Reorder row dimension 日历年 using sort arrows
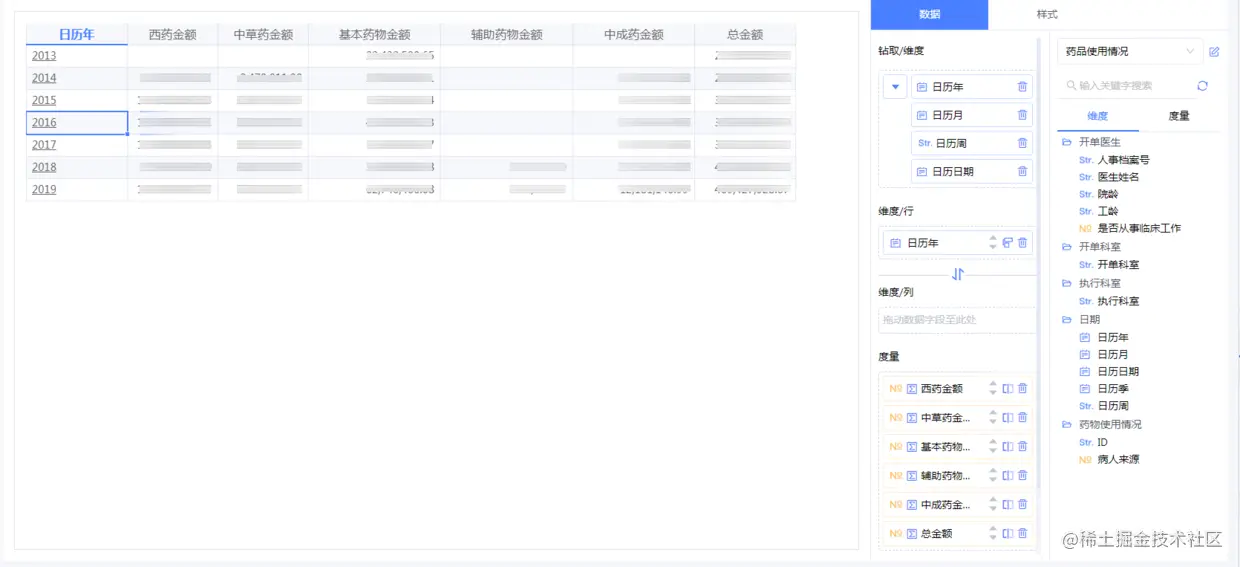 click(993, 243)
